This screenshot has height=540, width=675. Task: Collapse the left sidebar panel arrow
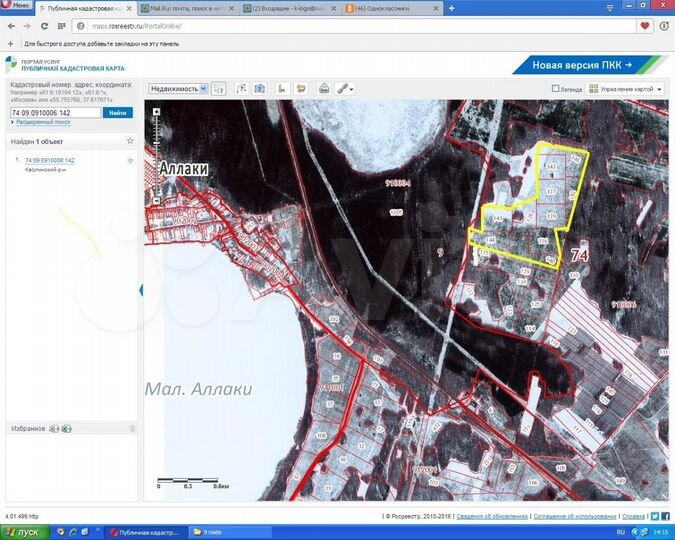[x=141, y=290]
